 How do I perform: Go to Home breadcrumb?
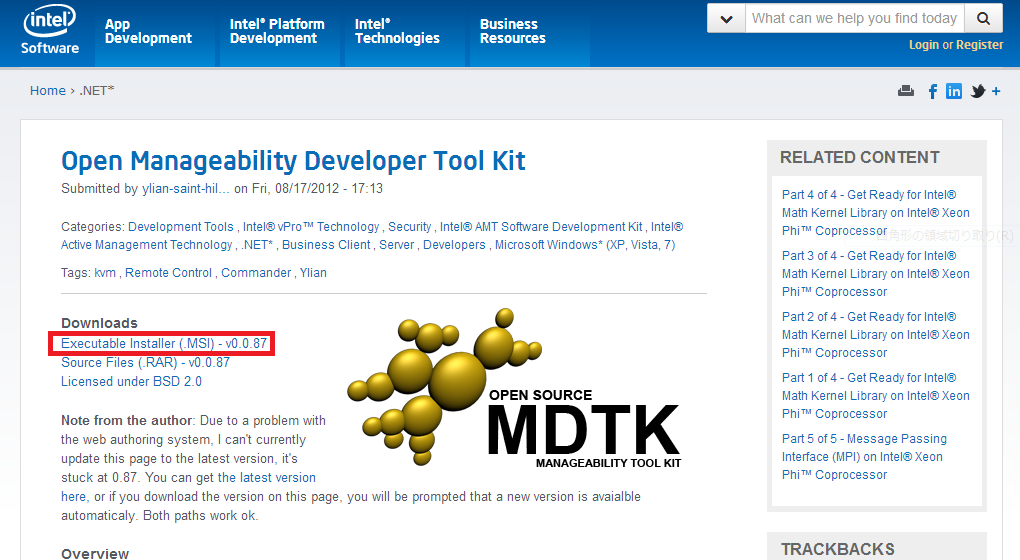[x=47, y=90]
